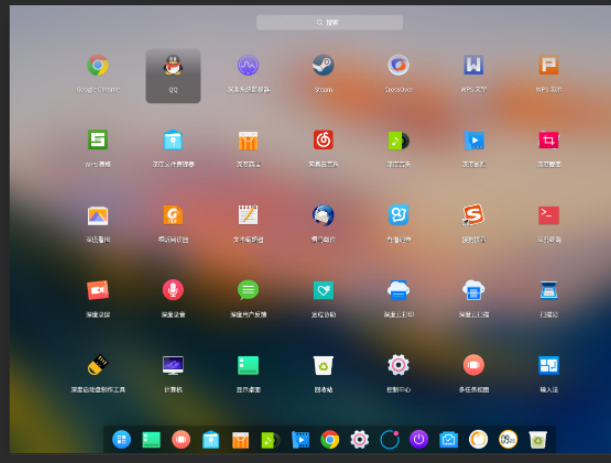Open the Control Center gear in the grid
This screenshot has width=611, height=463.
click(398, 365)
